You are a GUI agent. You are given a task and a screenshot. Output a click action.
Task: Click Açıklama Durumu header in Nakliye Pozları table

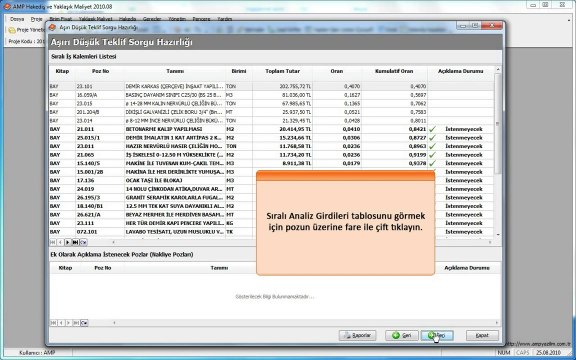(x=467, y=268)
